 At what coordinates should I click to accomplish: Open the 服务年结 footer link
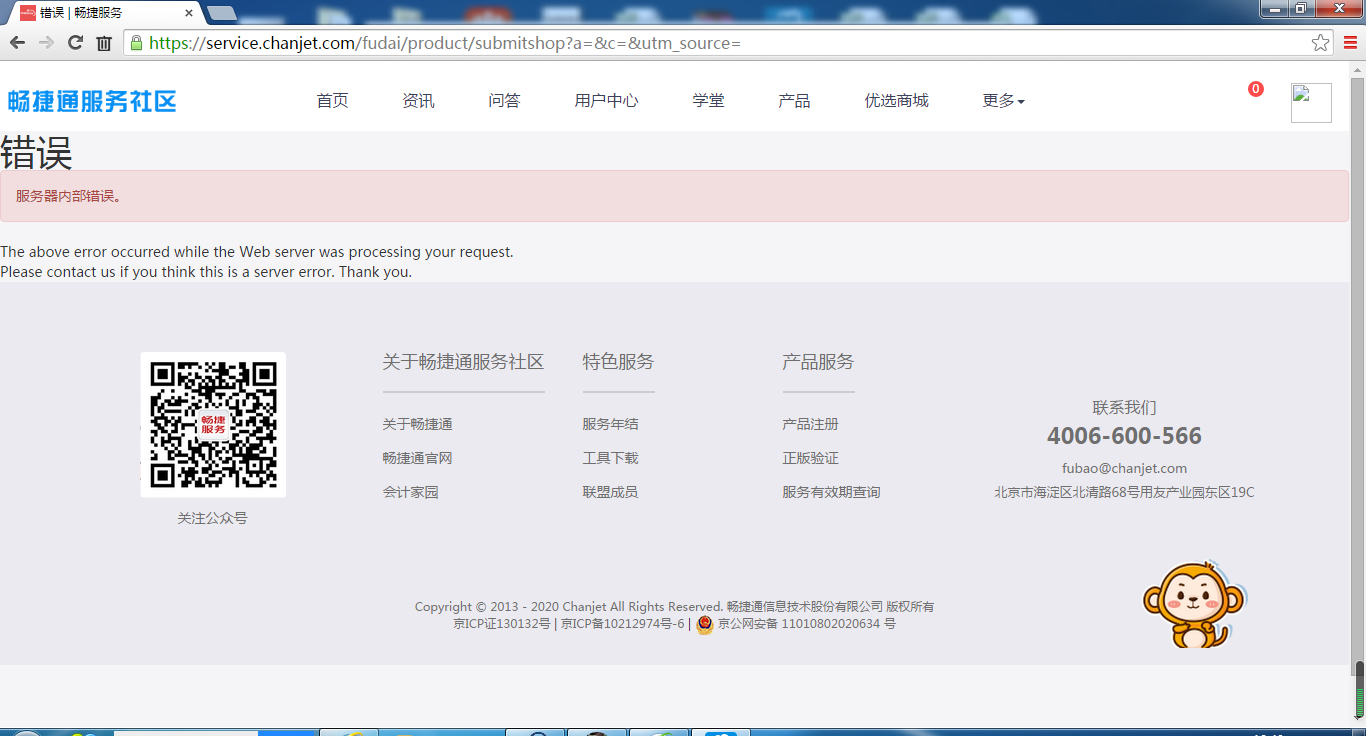click(611, 424)
